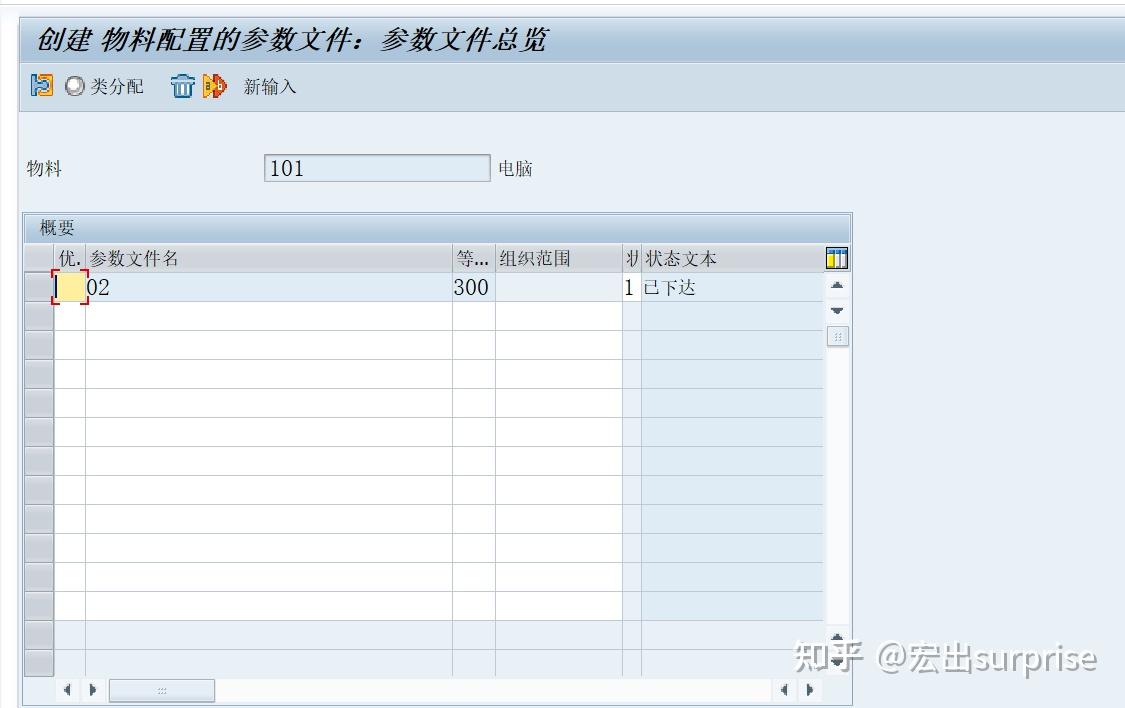
Task: Click the 组织范围 column header
Action: click(x=528, y=258)
